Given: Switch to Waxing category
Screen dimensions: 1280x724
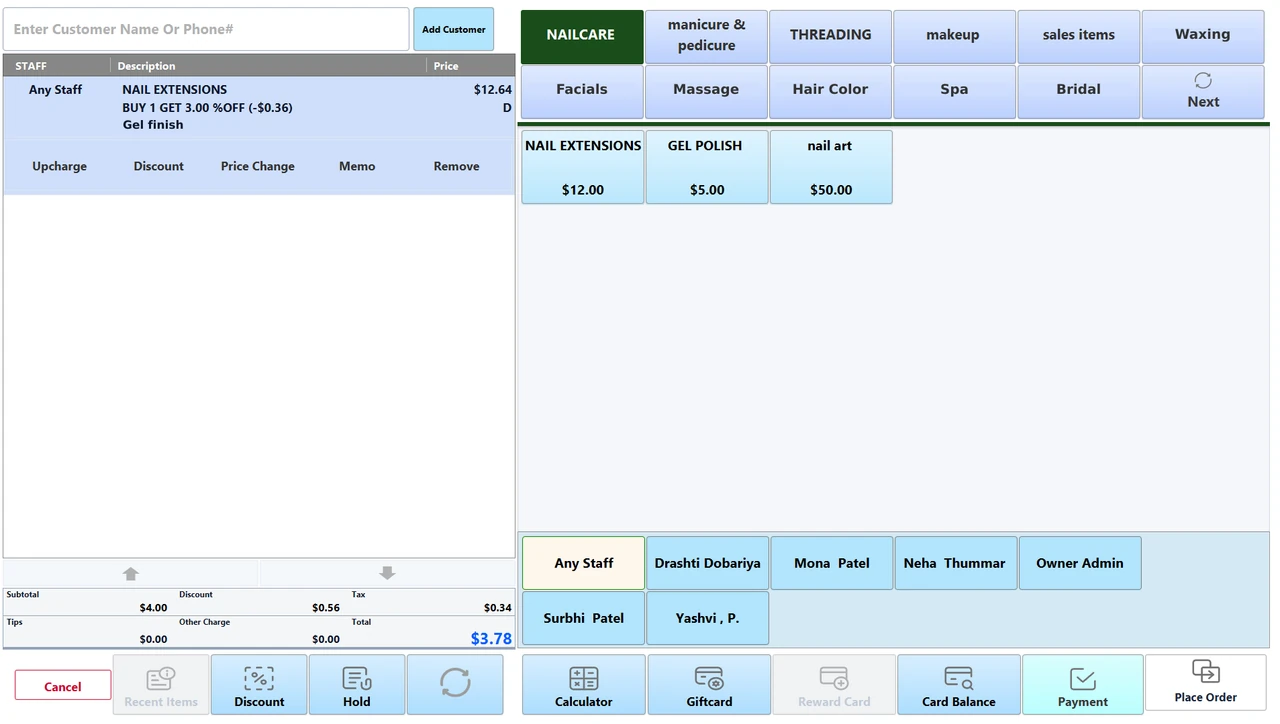Looking at the screenshot, I should 1203,36.
